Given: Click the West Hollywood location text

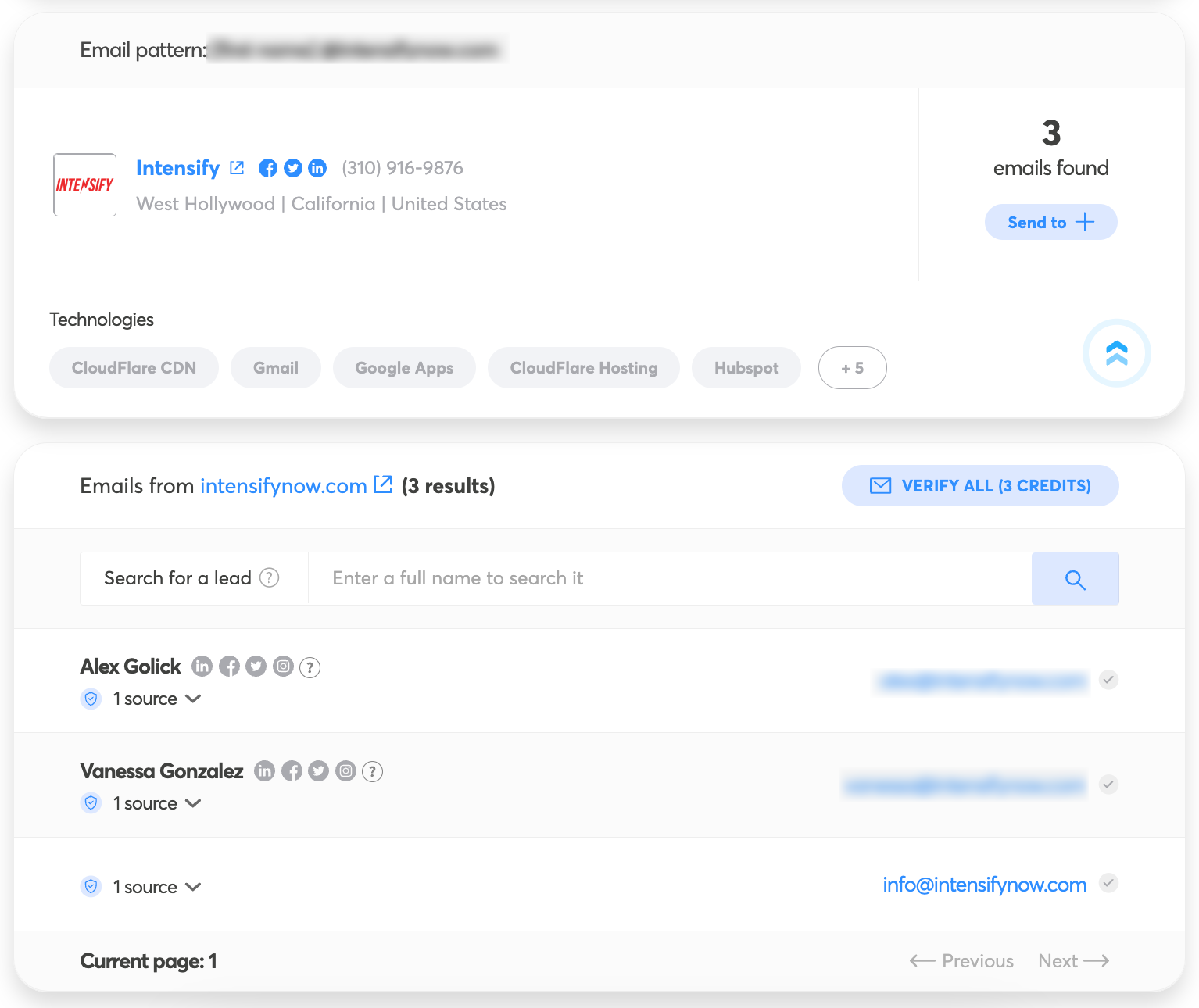Looking at the screenshot, I should pos(321,204).
